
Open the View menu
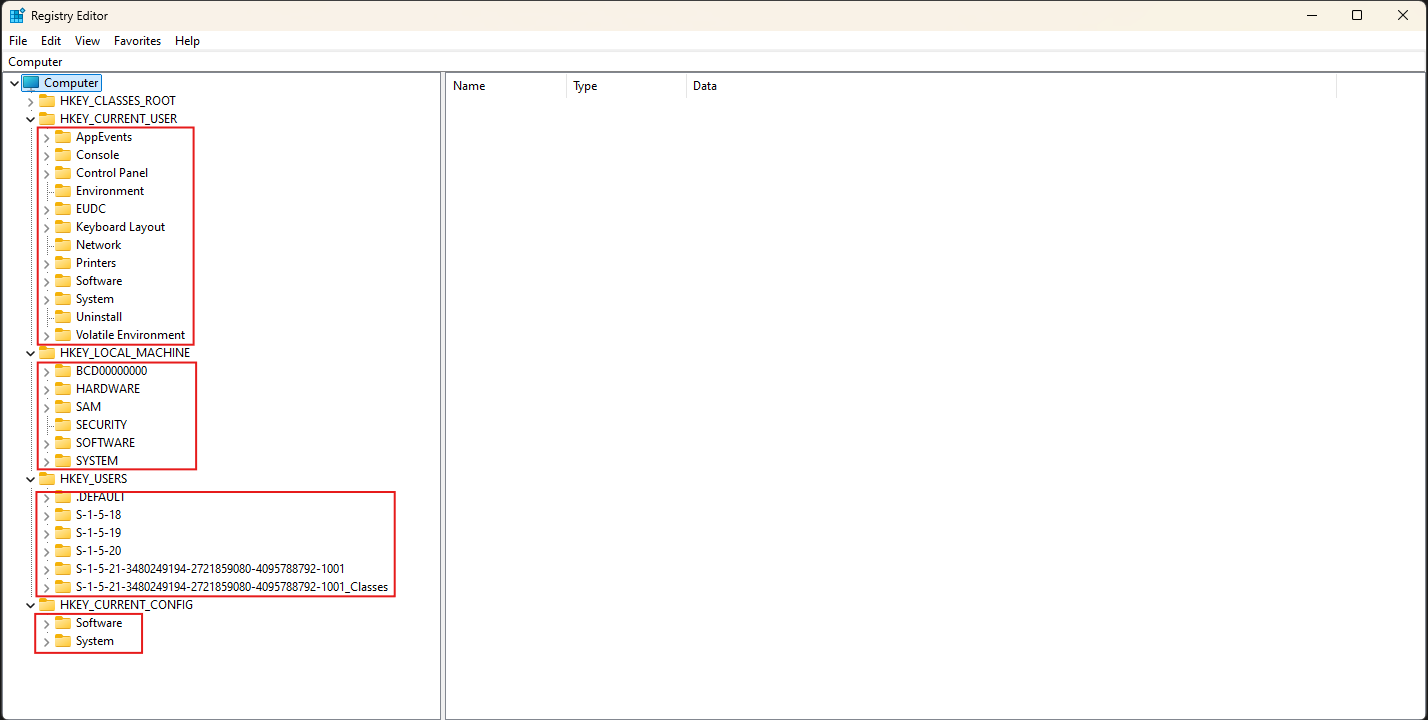coord(88,41)
